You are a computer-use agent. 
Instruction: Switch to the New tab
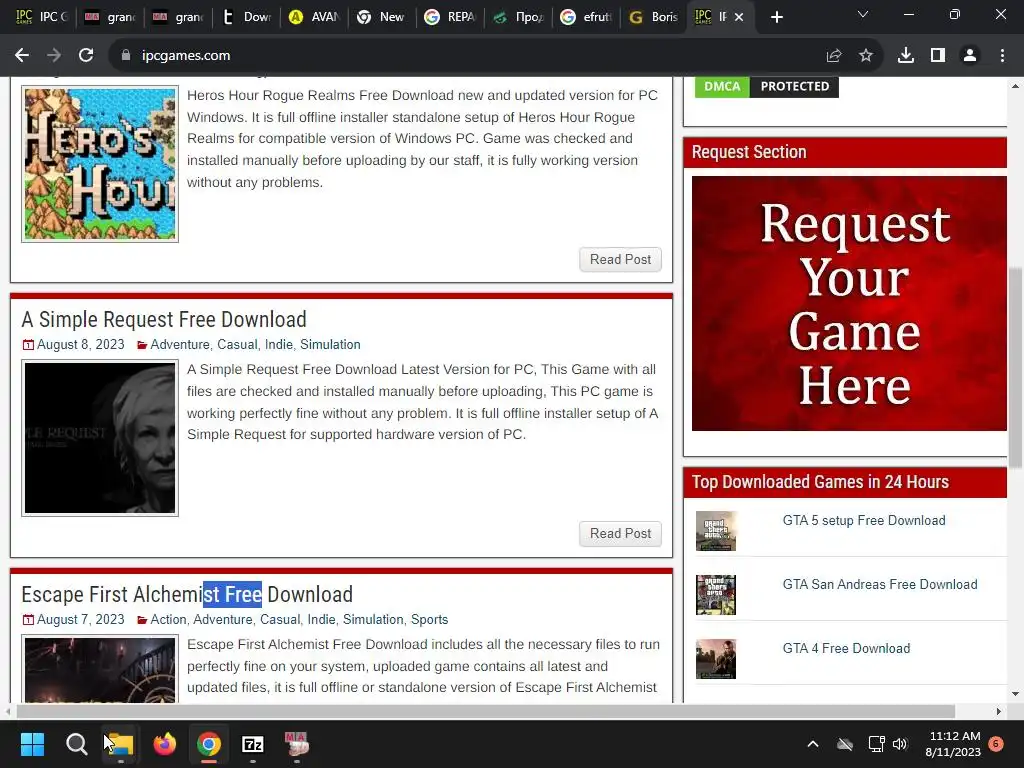coord(383,17)
